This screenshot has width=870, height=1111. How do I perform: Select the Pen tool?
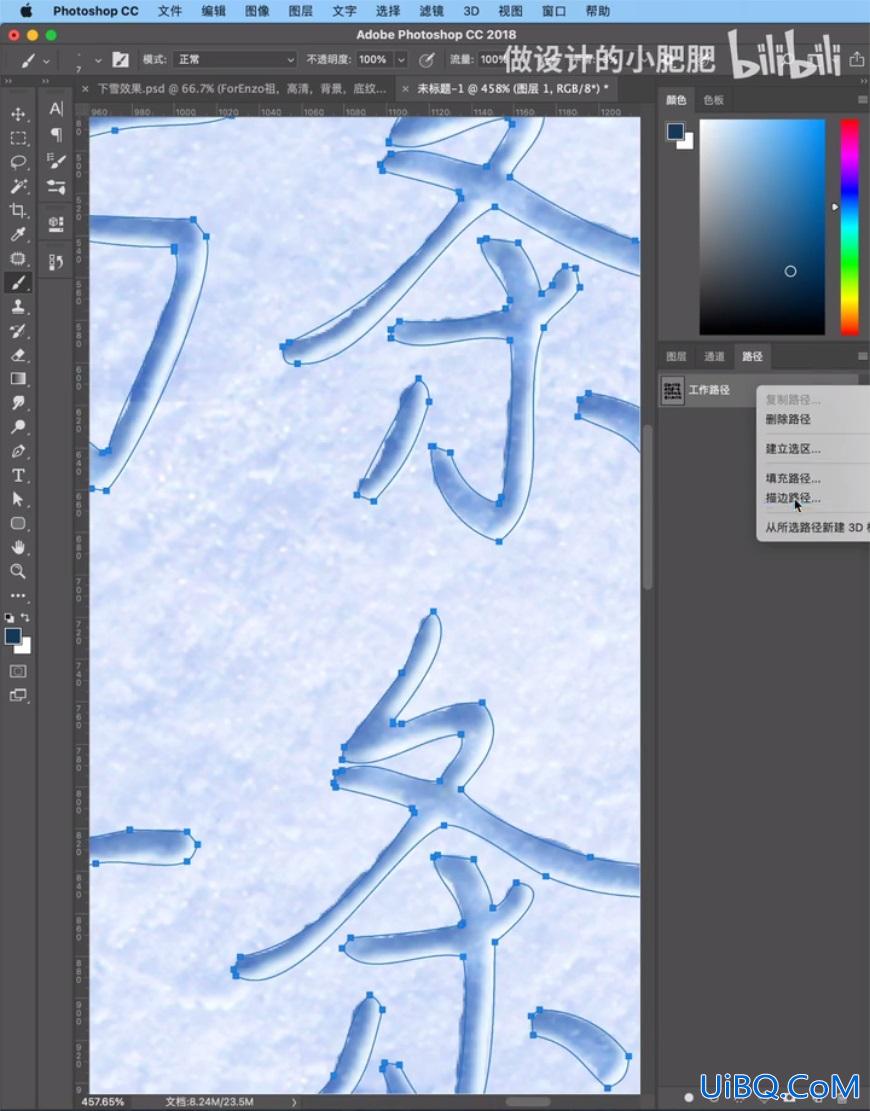click(x=18, y=451)
